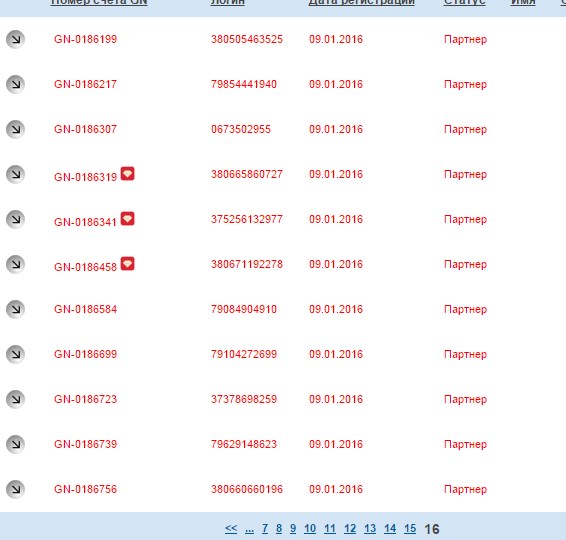Click the arrow icon beside GN-0186199
The height and width of the screenshot is (540, 566).
click(15, 39)
